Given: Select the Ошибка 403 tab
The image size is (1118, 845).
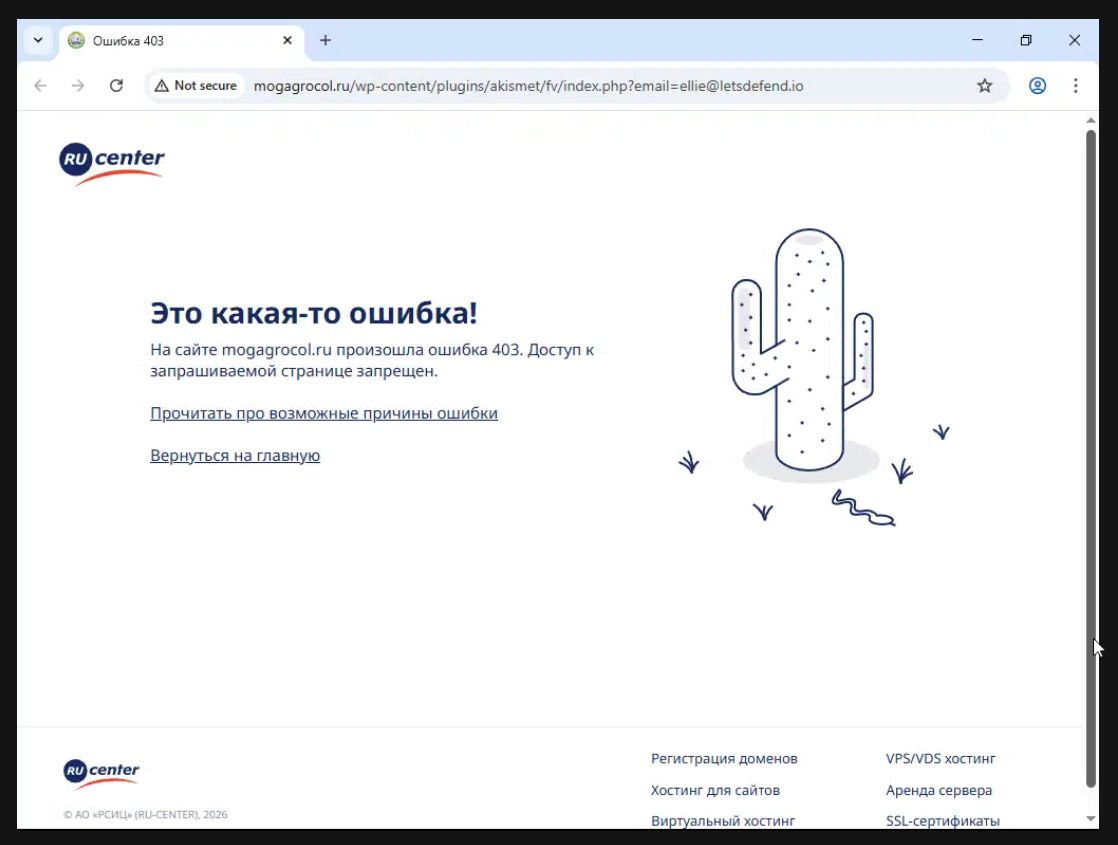Looking at the screenshot, I should 170,41.
